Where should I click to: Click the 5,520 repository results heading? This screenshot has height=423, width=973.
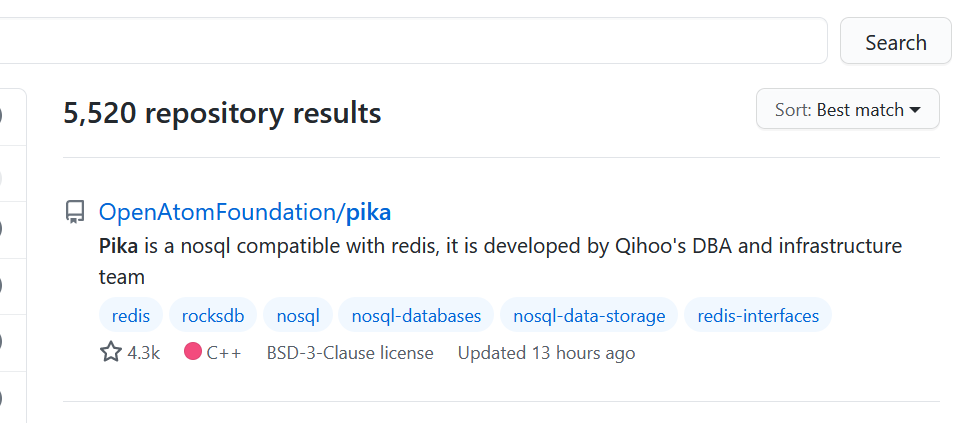pos(222,113)
